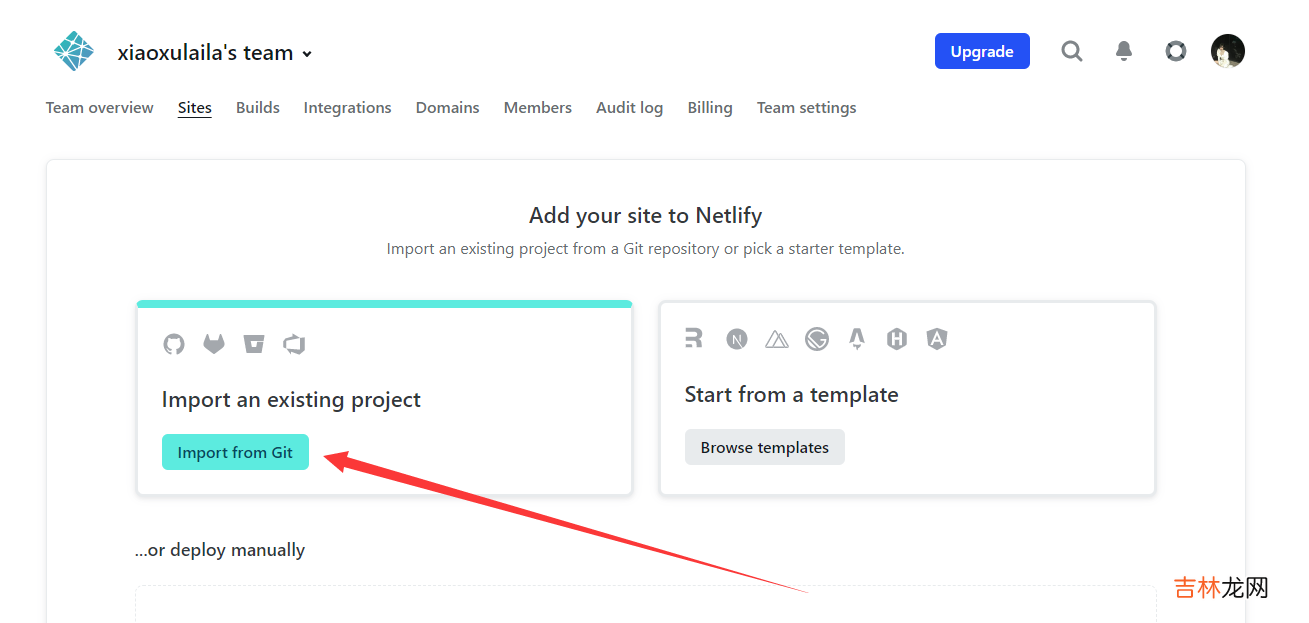Switch to the Builds tab
This screenshot has height=623, width=1309.
tap(257, 108)
